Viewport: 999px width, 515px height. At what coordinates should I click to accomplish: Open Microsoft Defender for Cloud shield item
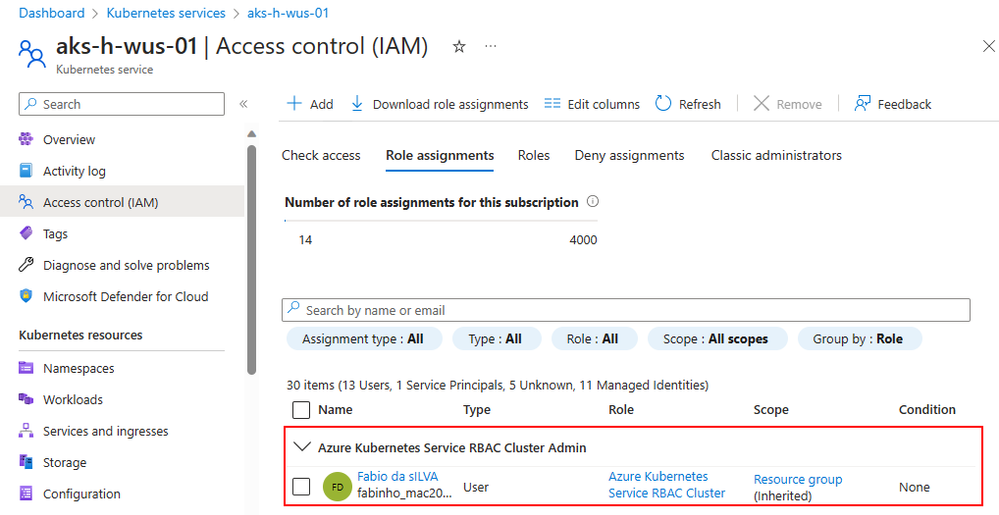(113, 296)
